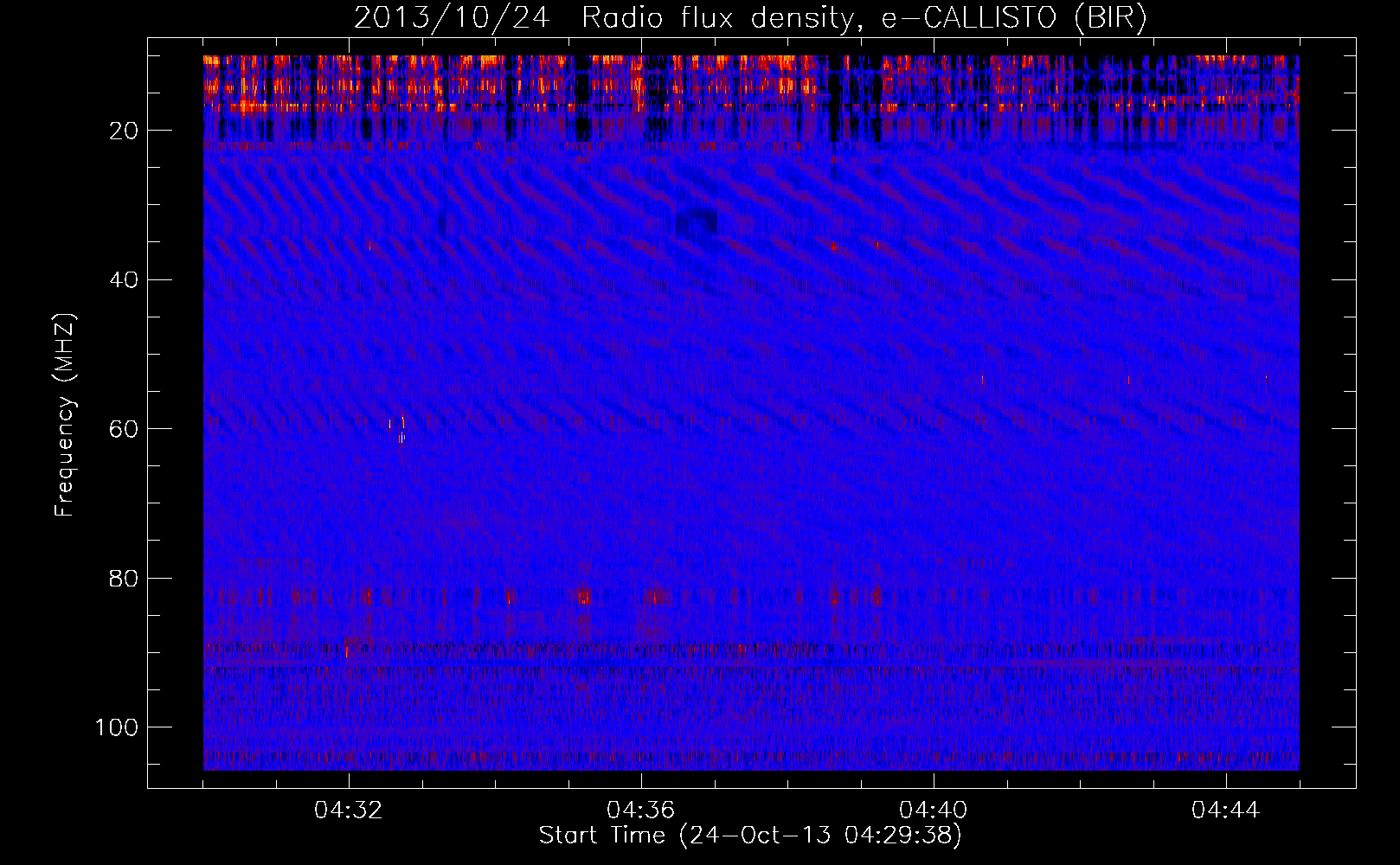This screenshot has width=1400, height=865.
Task: Click the frequency axis value '80'
Action: pos(125,578)
